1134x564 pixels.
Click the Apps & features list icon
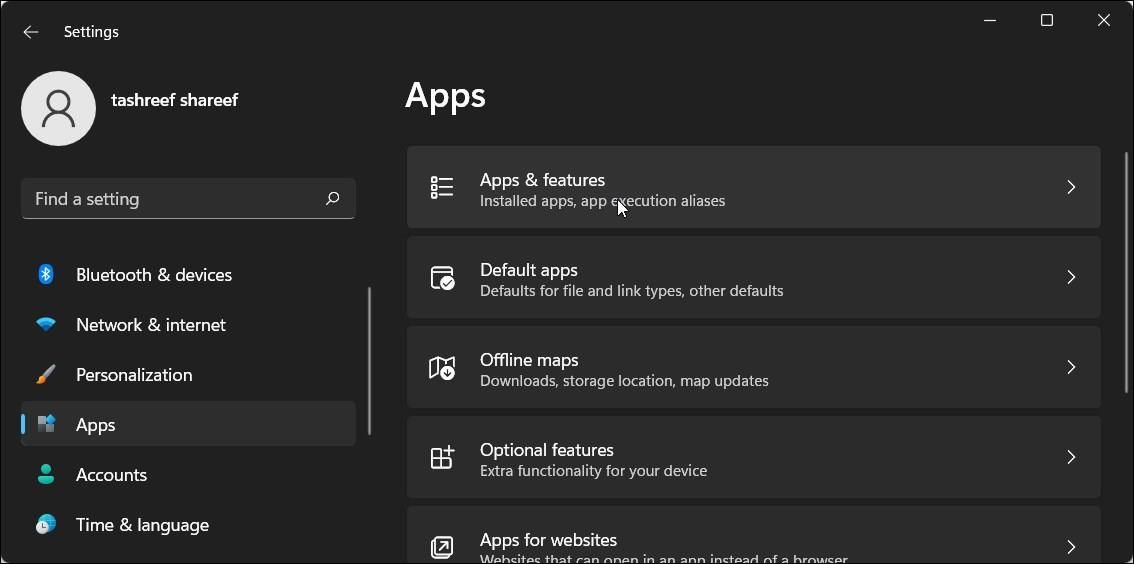click(x=442, y=187)
